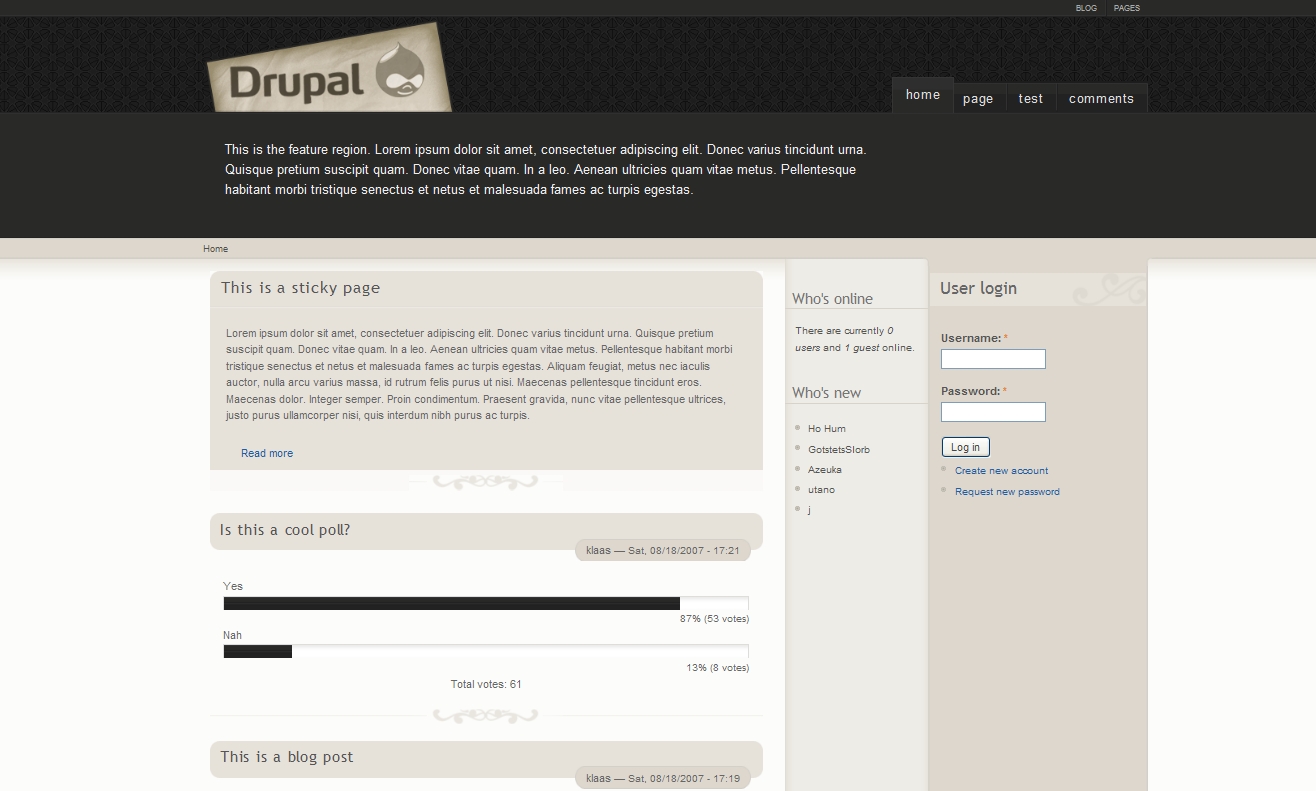Click the PAGES link in top bar

pyautogui.click(x=1126, y=8)
